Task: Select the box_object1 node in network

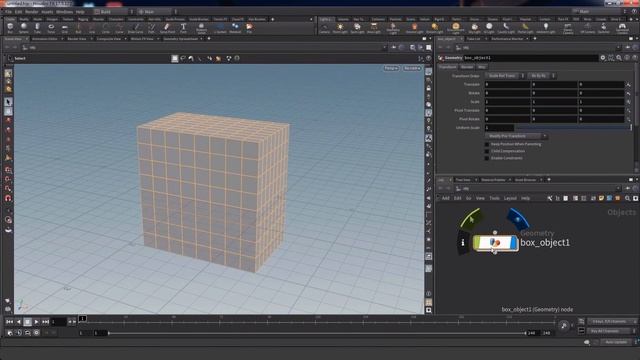Action: [495, 243]
